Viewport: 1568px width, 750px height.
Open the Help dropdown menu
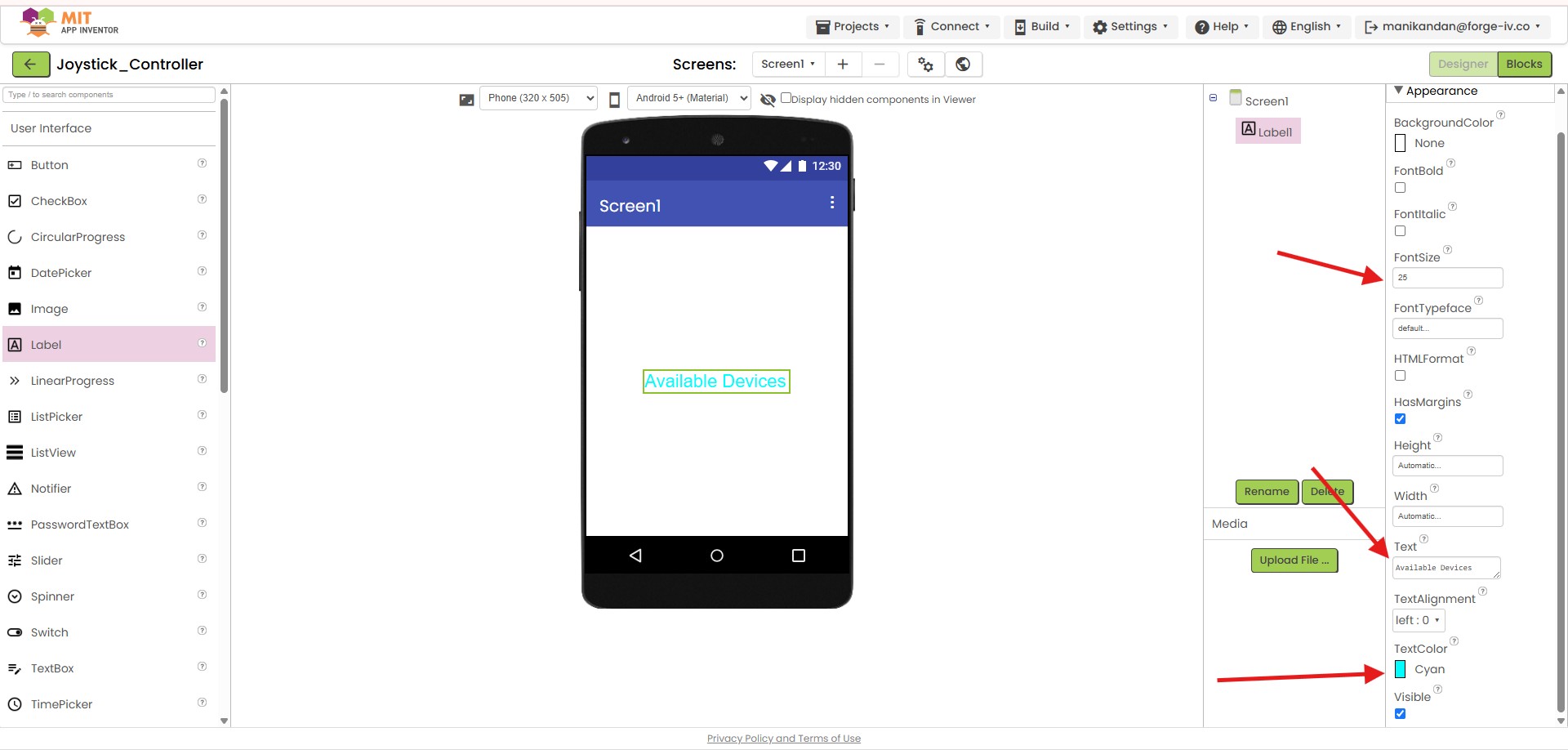tap(1222, 26)
